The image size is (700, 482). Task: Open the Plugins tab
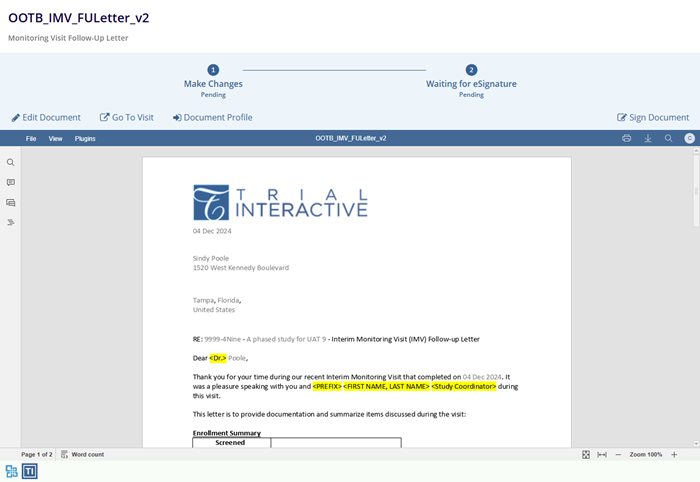tap(85, 138)
